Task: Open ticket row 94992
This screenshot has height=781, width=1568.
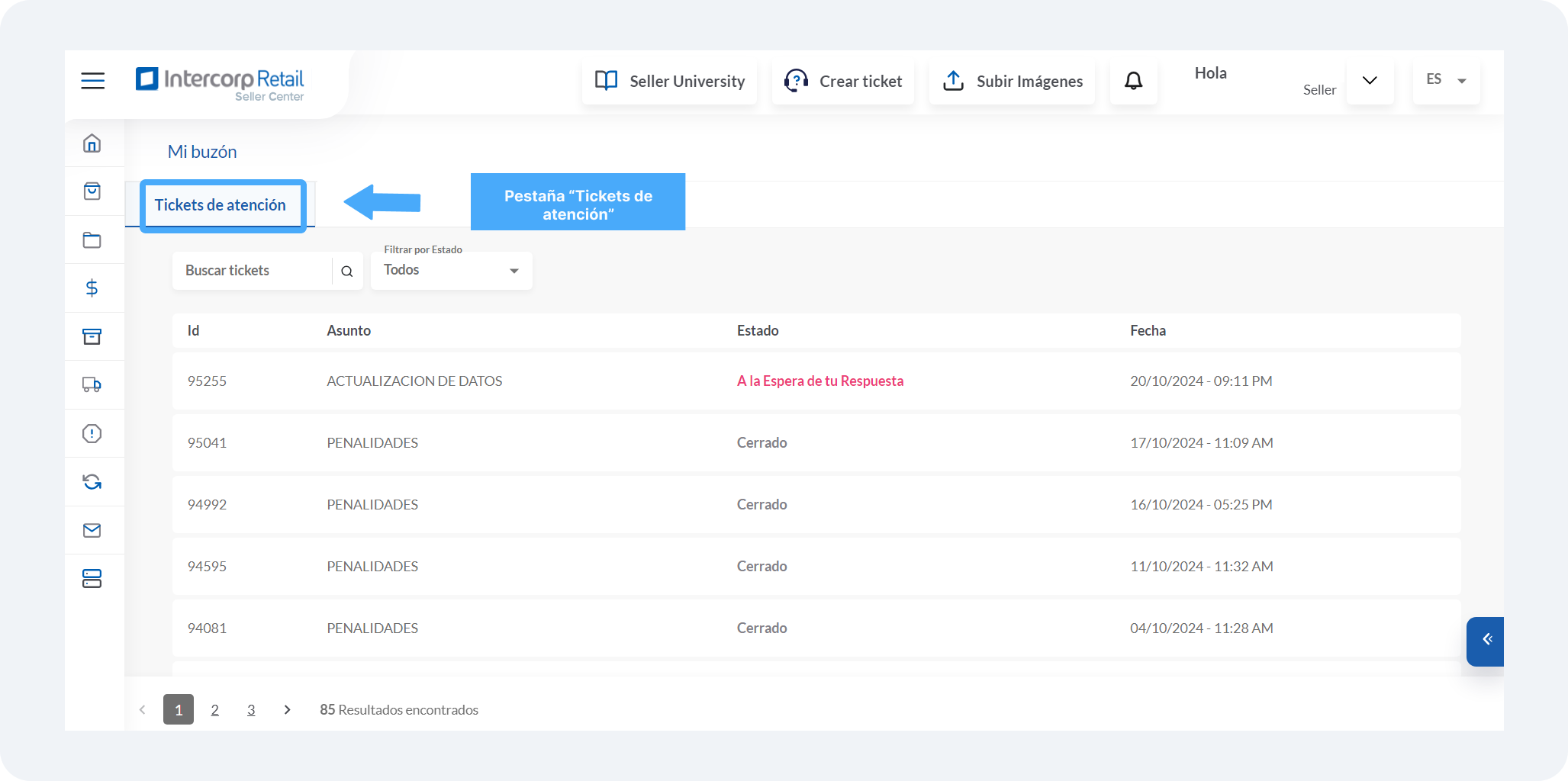Action: (816, 505)
